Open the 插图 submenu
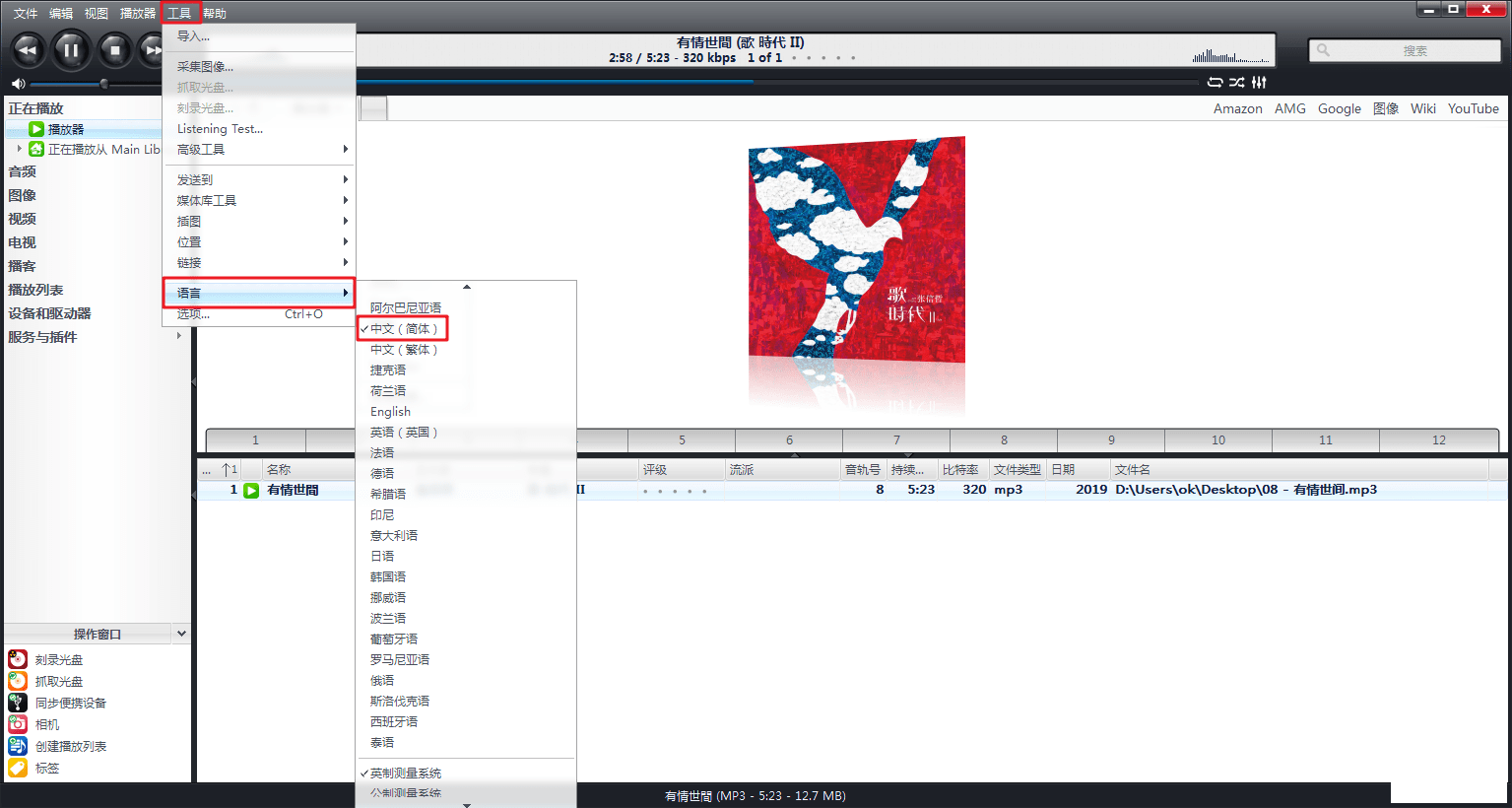Screen dimensions: 1512x808 click(x=259, y=221)
